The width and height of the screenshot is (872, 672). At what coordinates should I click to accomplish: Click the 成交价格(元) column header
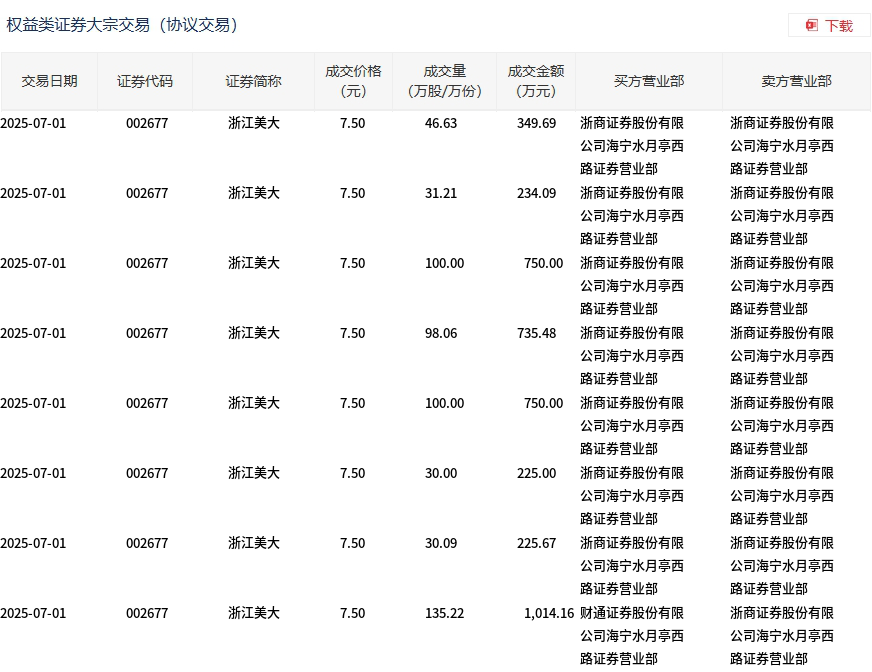[353, 81]
